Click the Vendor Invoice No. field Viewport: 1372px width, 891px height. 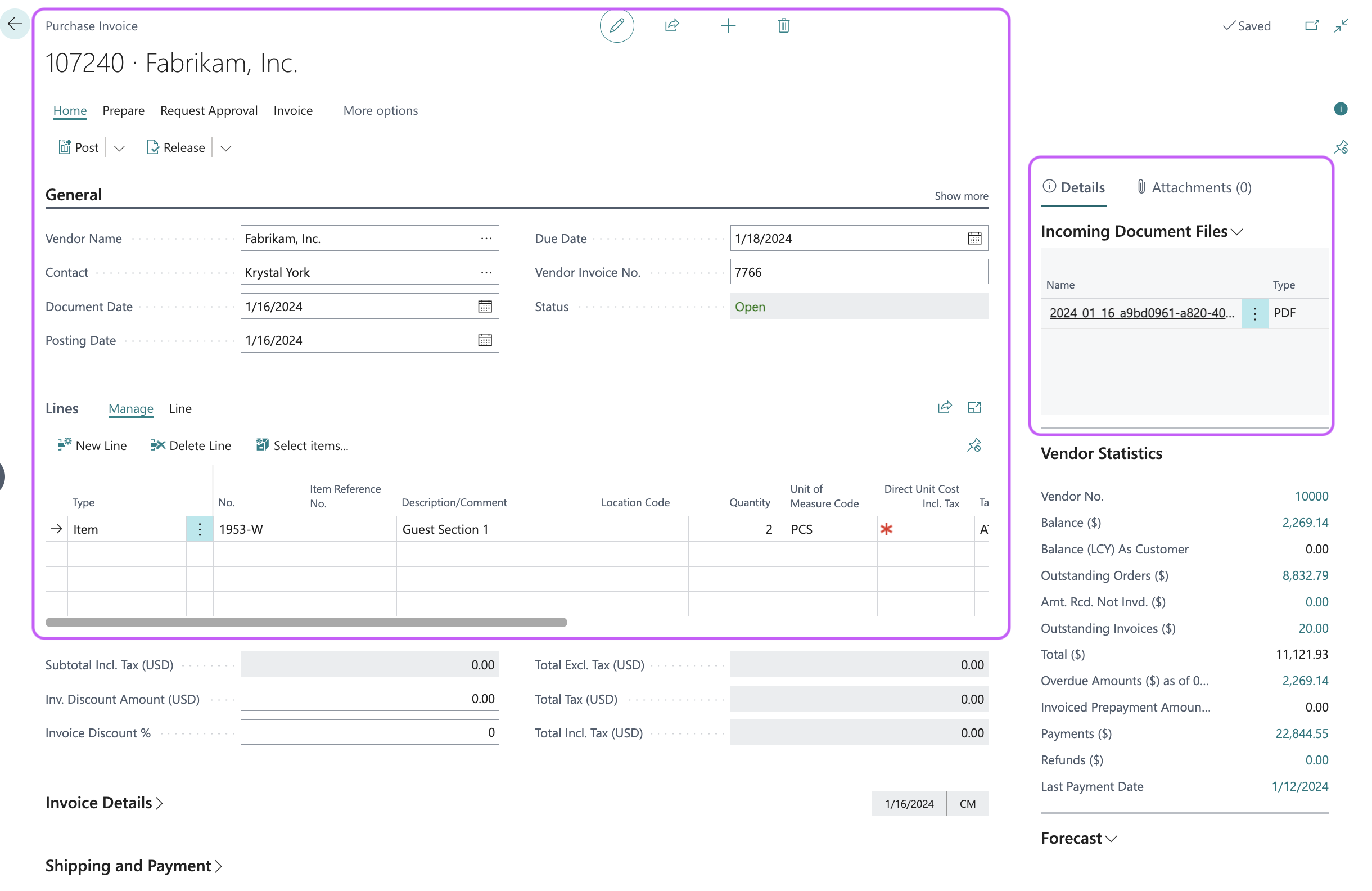tap(859, 272)
